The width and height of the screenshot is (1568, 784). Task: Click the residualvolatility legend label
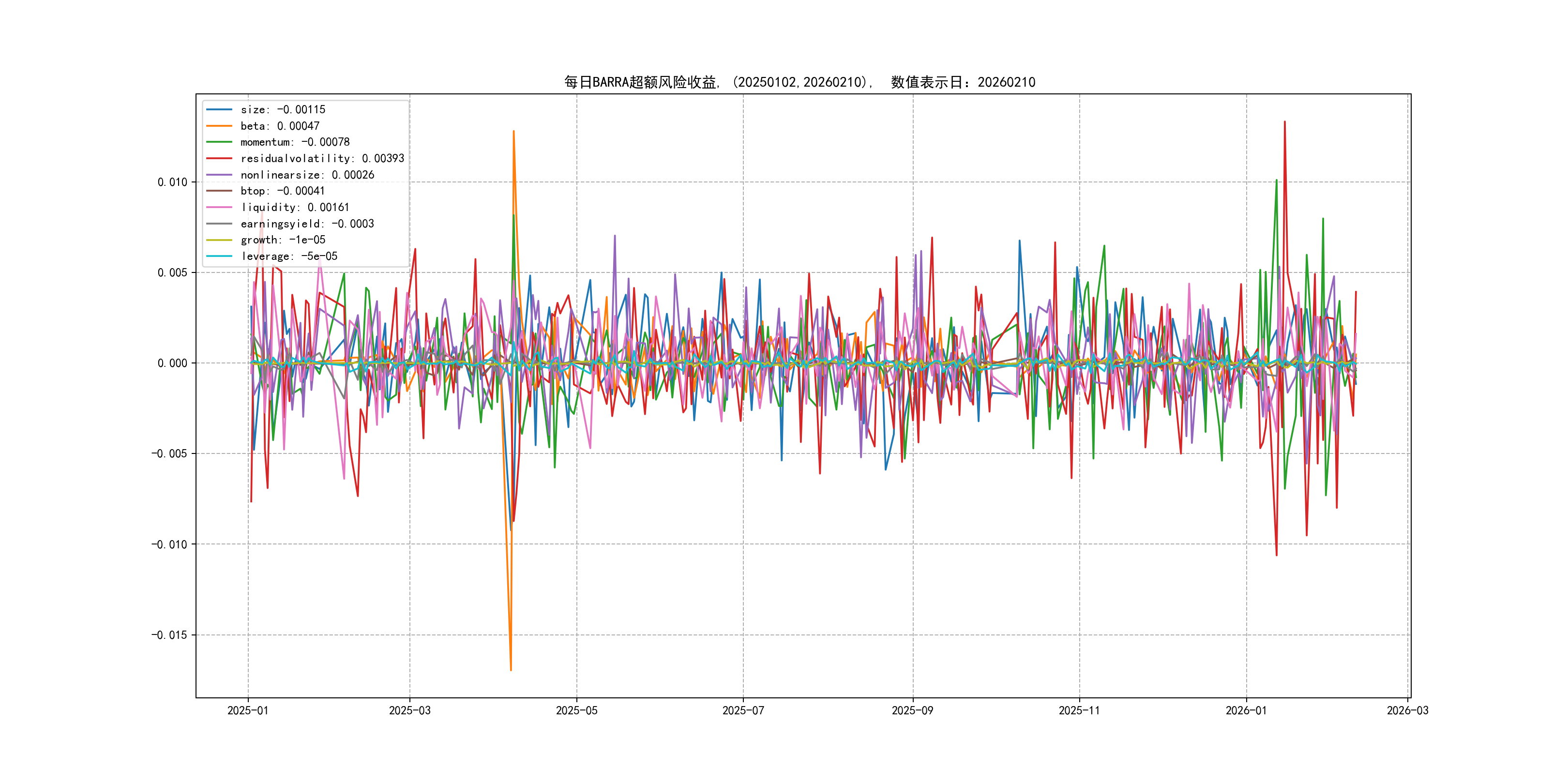(x=322, y=158)
